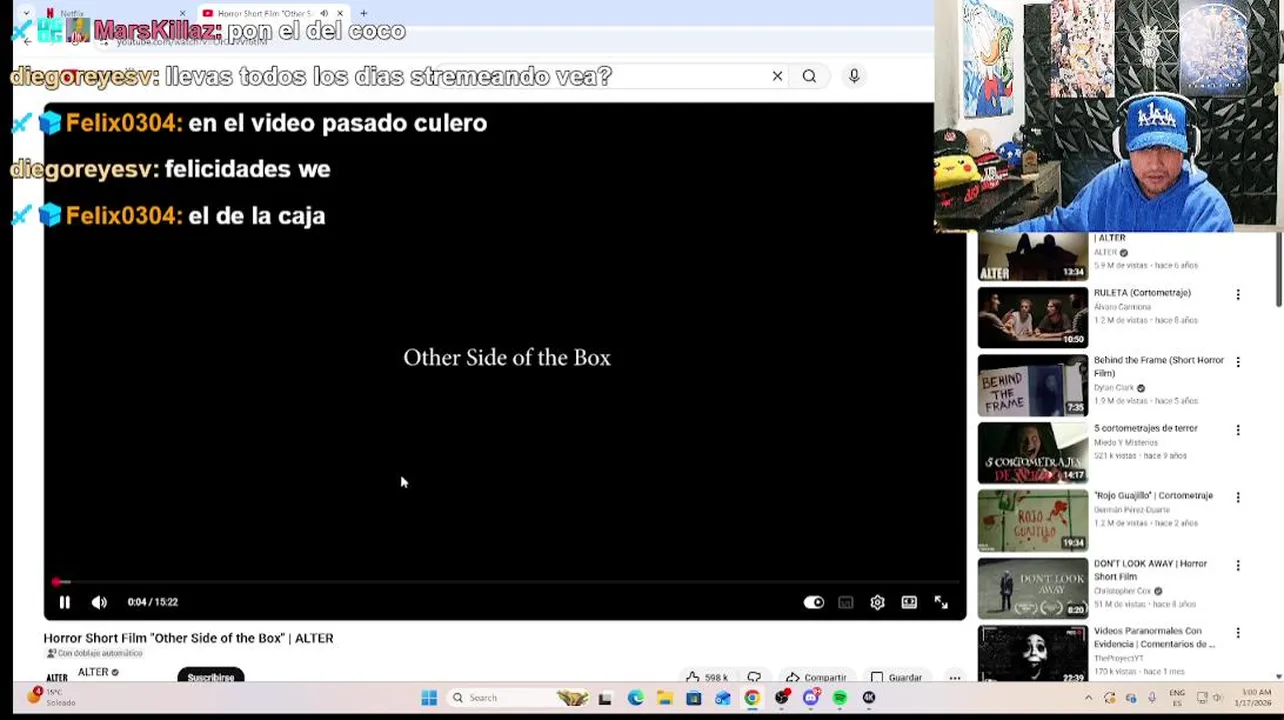Open 5 cortometrajes de terror thumbnail
This screenshot has width=1284, height=720.
[1033, 453]
